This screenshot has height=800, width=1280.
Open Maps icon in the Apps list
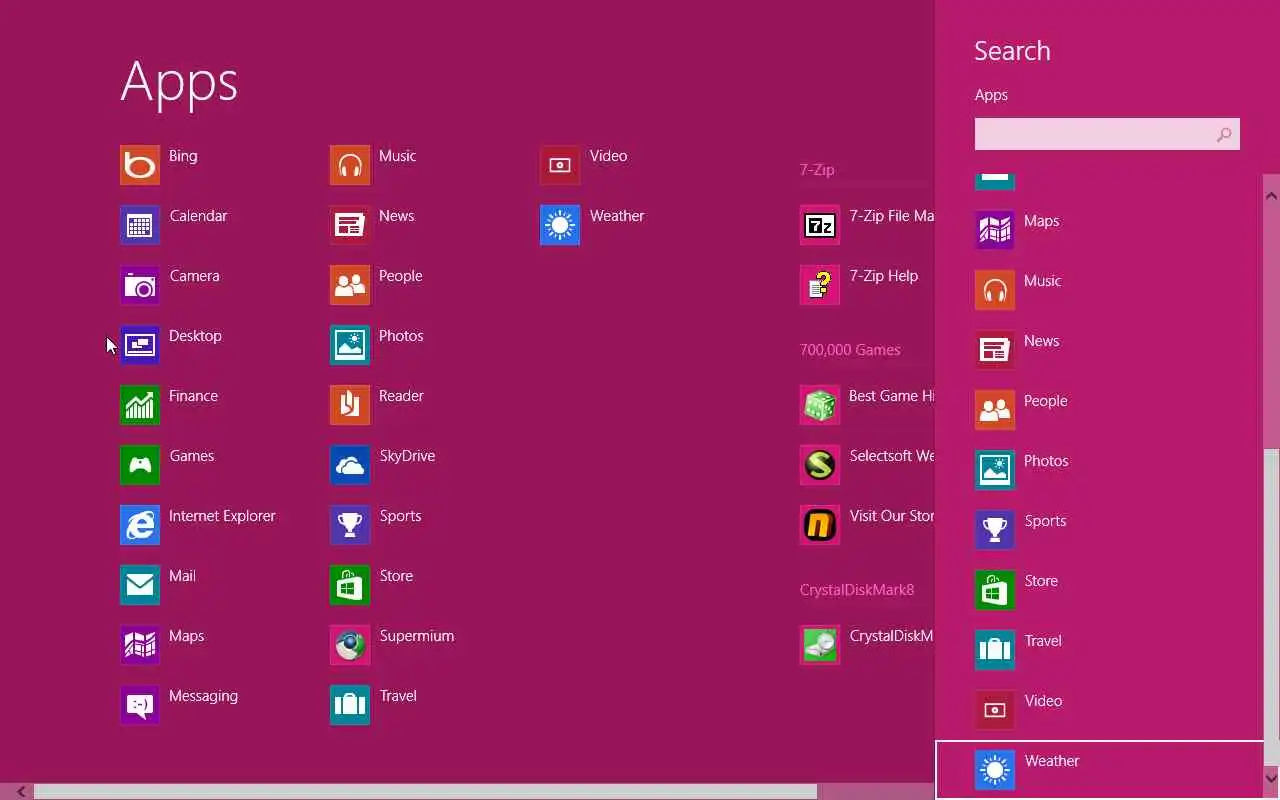tap(140, 645)
